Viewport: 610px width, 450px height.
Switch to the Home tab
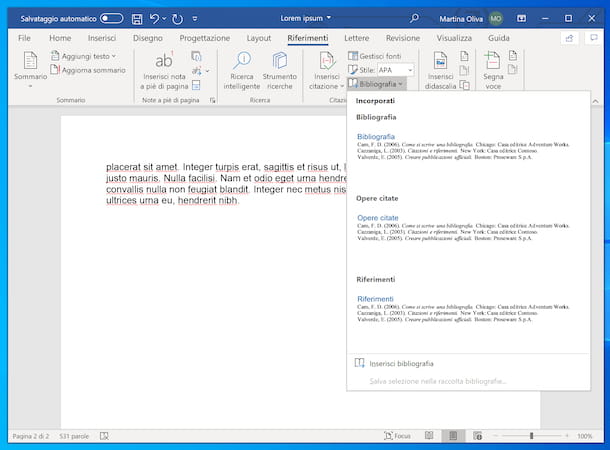(60, 38)
